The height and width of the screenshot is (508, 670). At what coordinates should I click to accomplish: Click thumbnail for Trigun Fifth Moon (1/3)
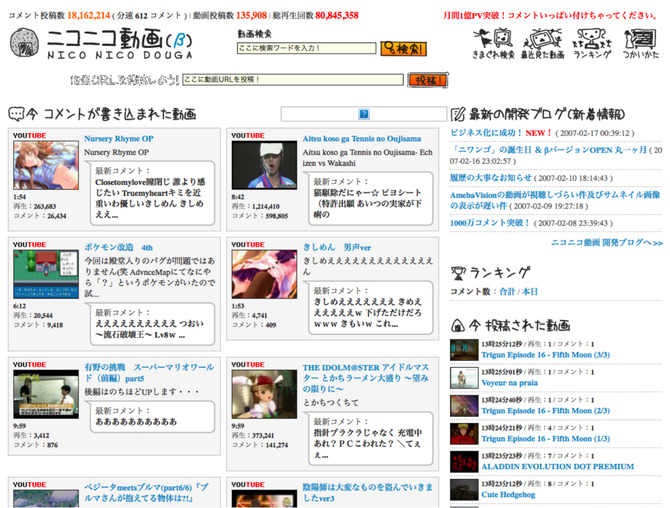[x=464, y=434]
